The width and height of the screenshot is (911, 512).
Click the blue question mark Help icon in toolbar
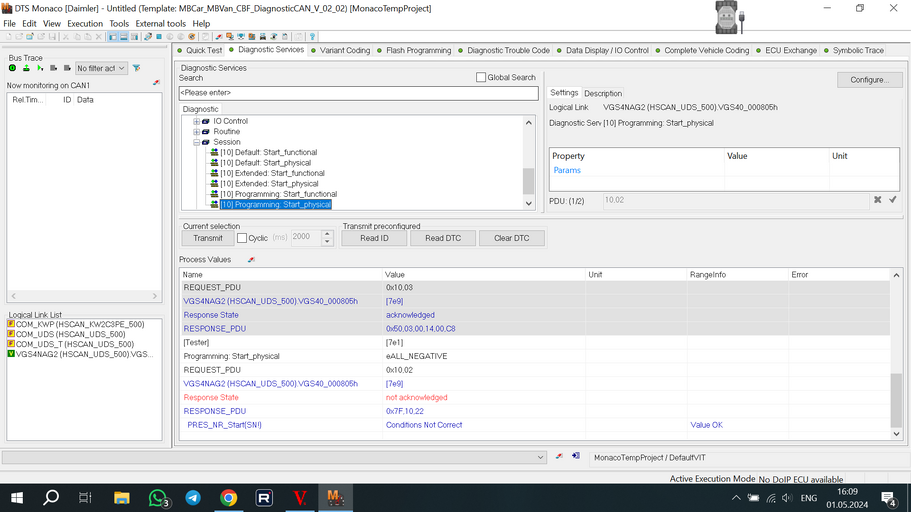coord(312,37)
